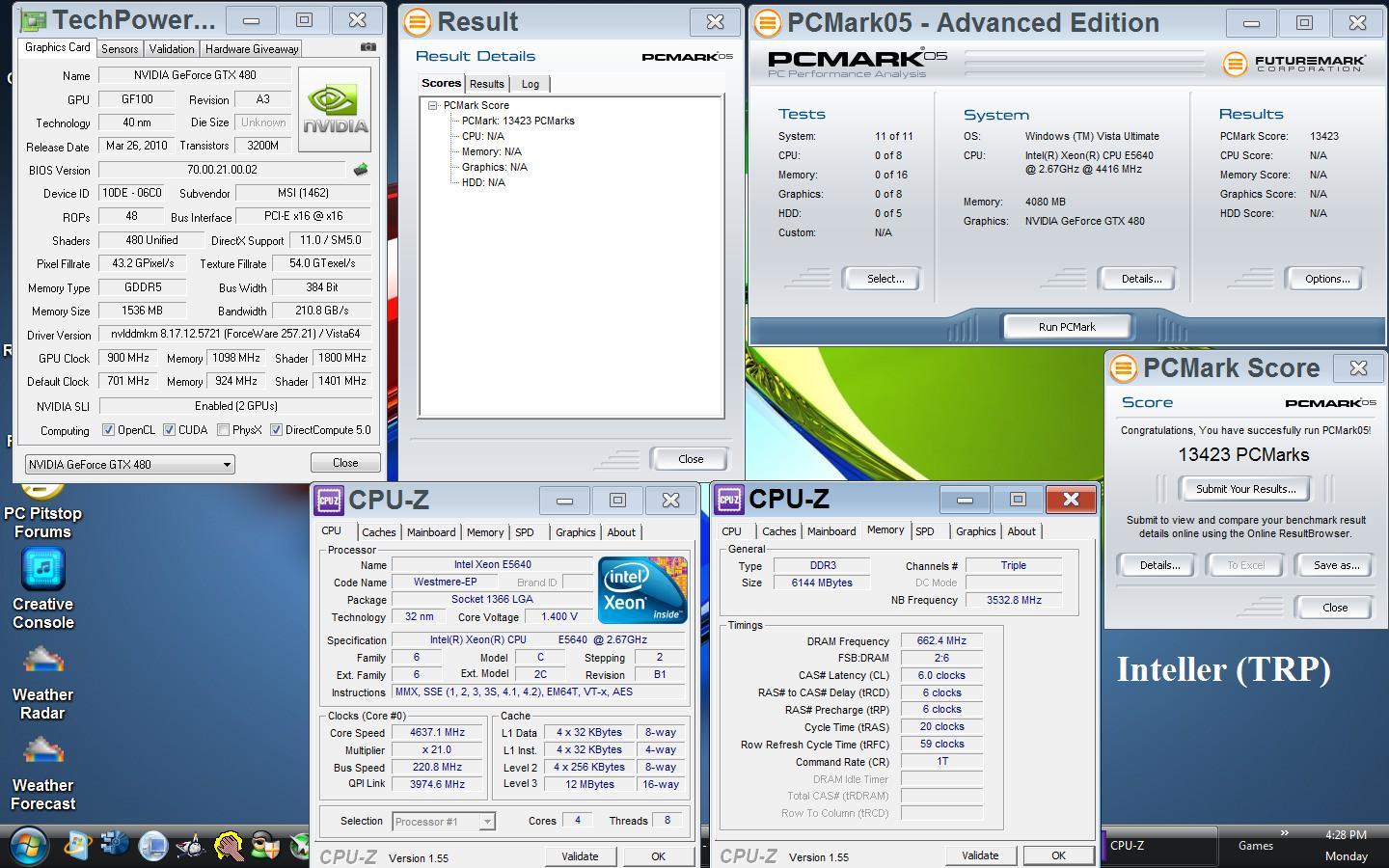Click the PCMark05 Advanced Edition title icon
The image size is (1389, 868).
point(768,22)
